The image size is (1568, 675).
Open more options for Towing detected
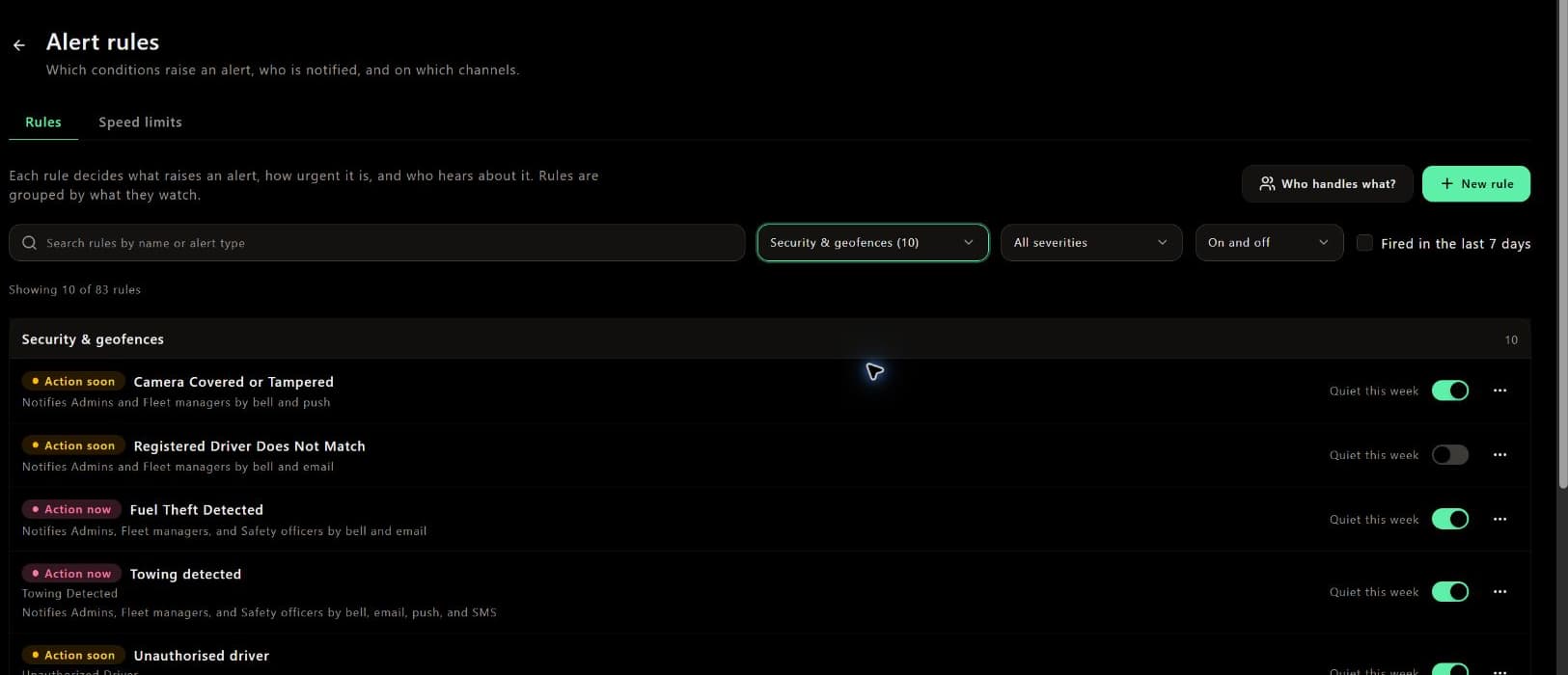(x=1499, y=591)
